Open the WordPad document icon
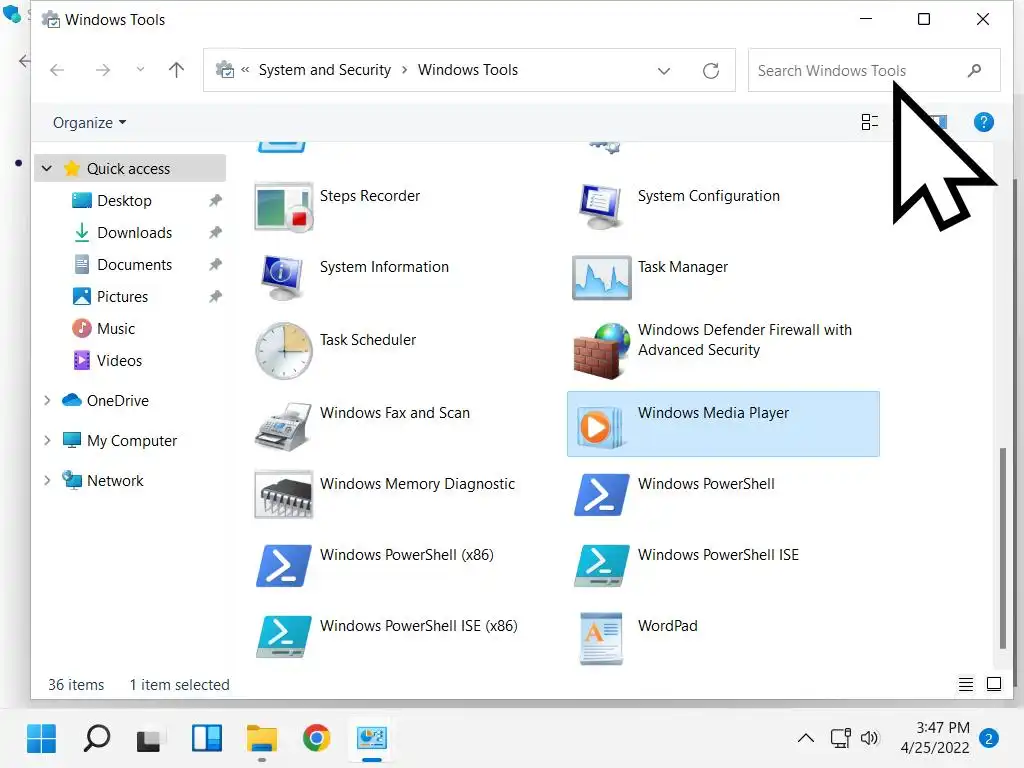Viewport: 1024px width, 768px height. [601, 638]
